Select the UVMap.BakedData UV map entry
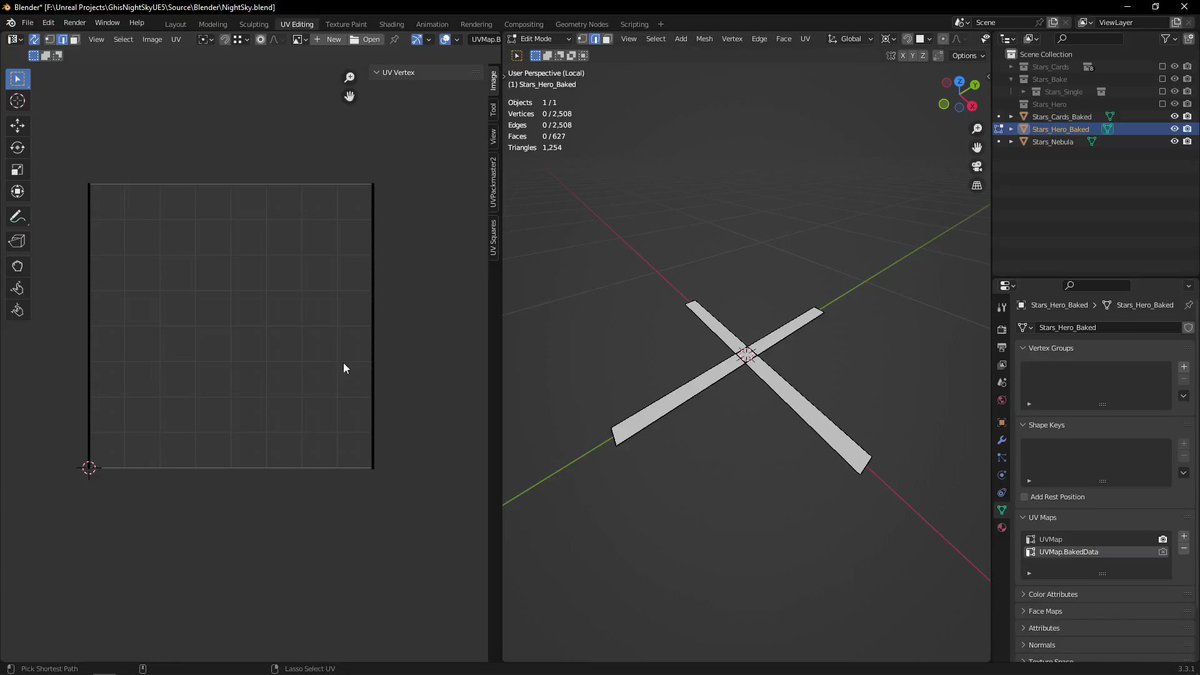The height and width of the screenshot is (675, 1200). pyautogui.click(x=1096, y=552)
